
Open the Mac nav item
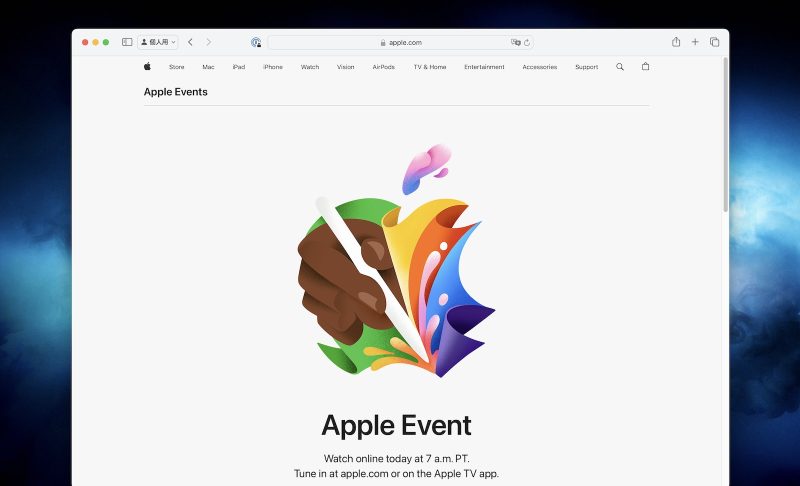tap(208, 67)
